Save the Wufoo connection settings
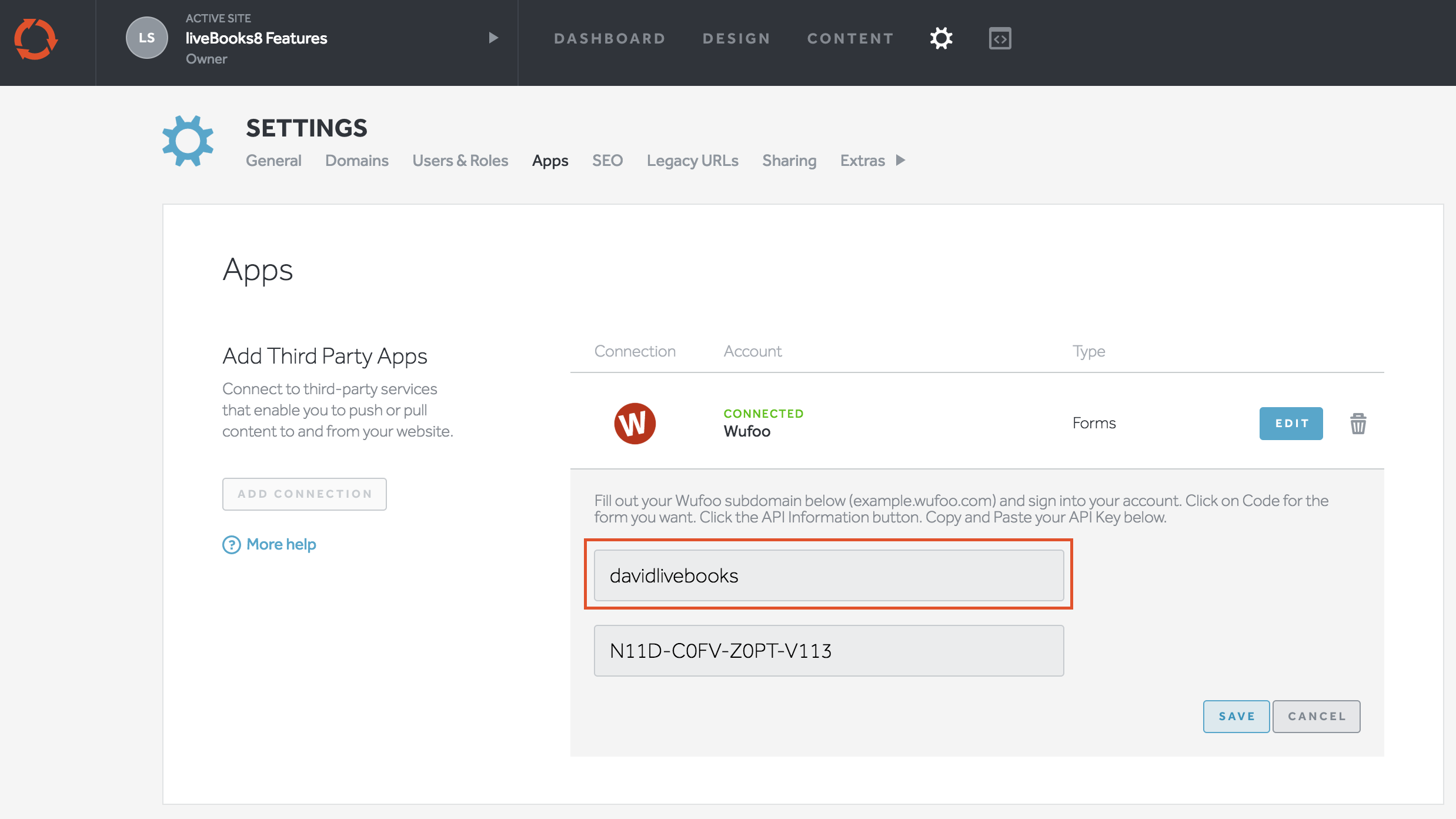The height and width of the screenshot is (819, 1456). [x=1236, y=717]
